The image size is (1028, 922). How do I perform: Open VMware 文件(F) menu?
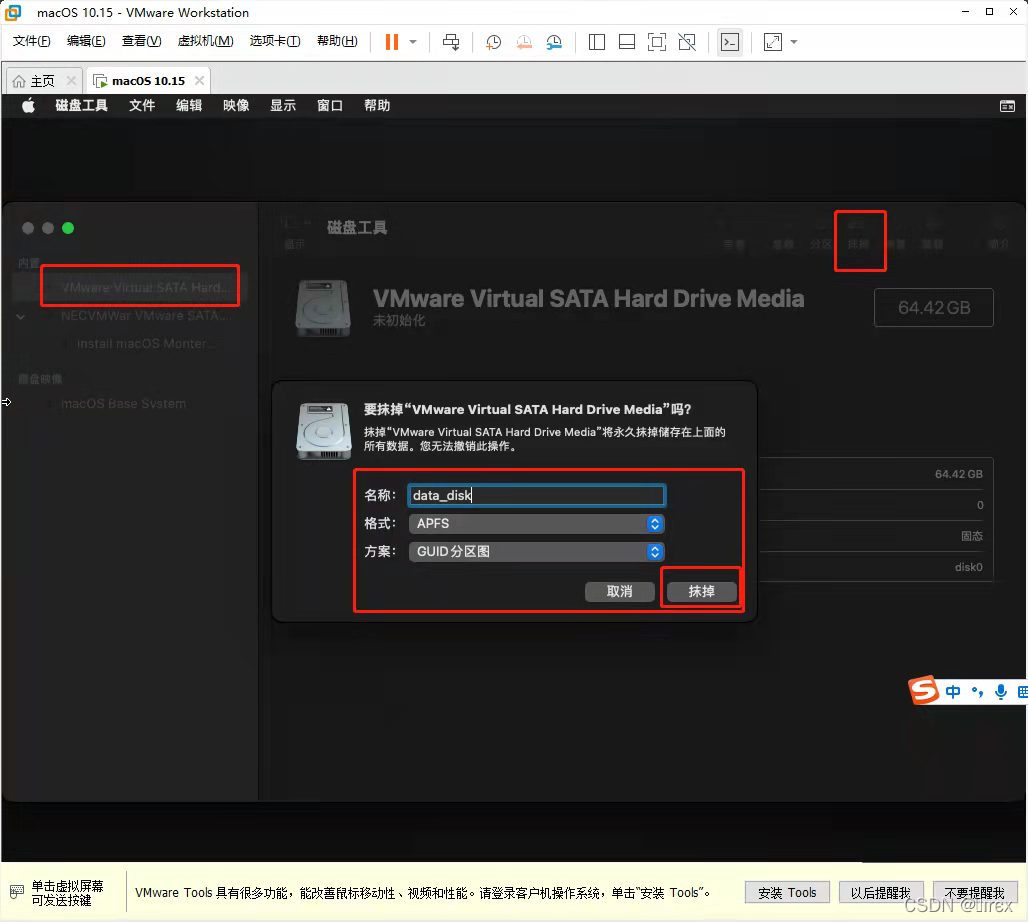click(31, 41)
